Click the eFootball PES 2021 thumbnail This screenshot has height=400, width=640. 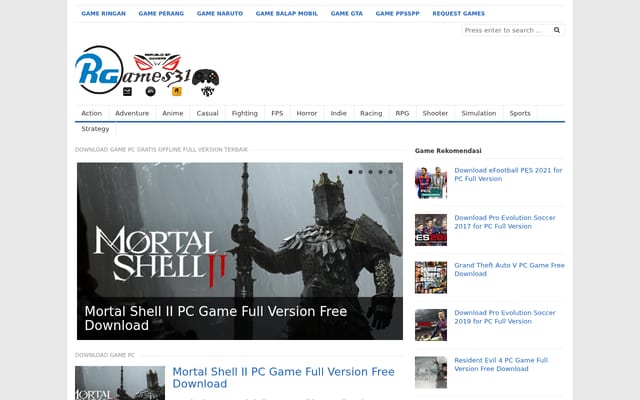pyautogui.click(x=431, y=182)
